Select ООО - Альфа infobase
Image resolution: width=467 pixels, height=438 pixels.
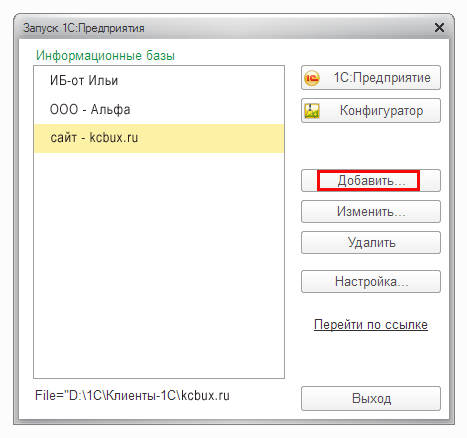coord(159,110)
